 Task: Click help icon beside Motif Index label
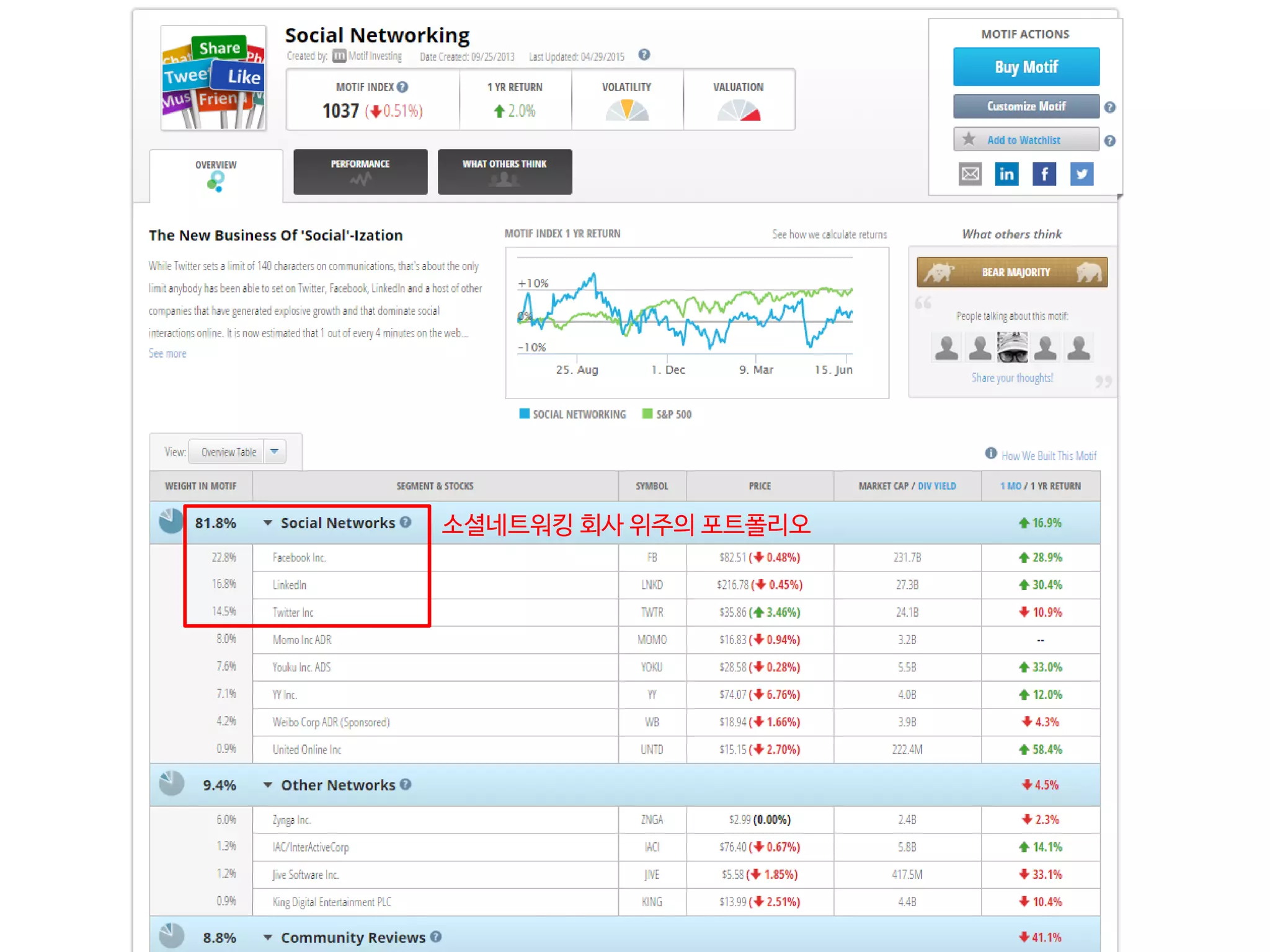pyautogui.click(x=402, y=87)
